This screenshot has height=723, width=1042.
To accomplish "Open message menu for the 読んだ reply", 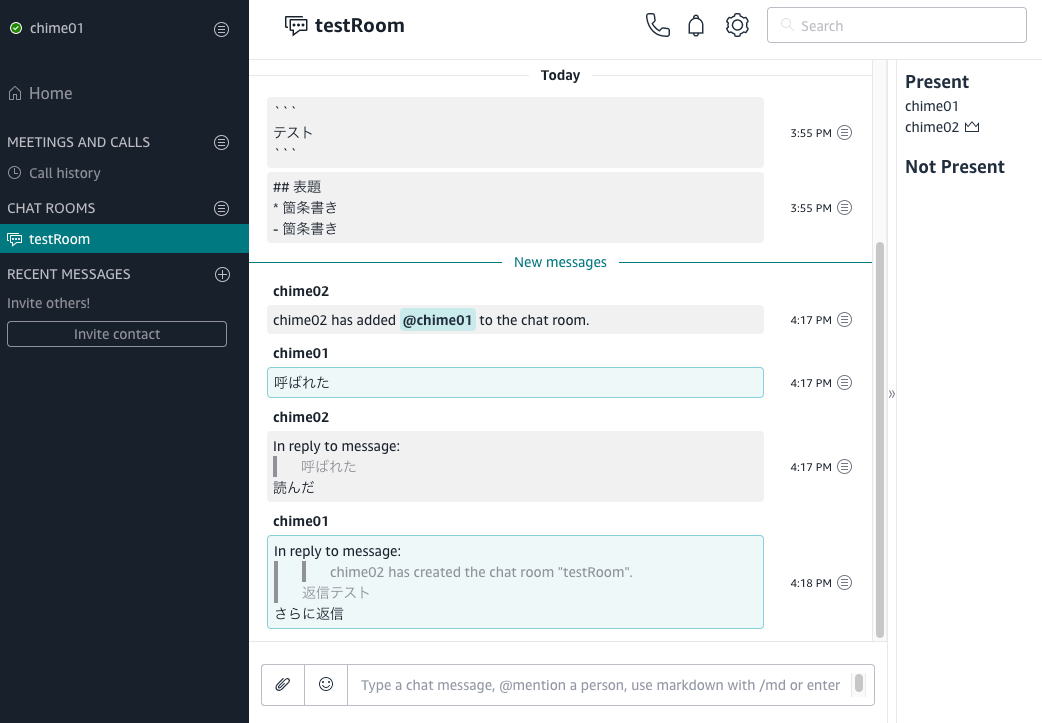I will [844, 466].
